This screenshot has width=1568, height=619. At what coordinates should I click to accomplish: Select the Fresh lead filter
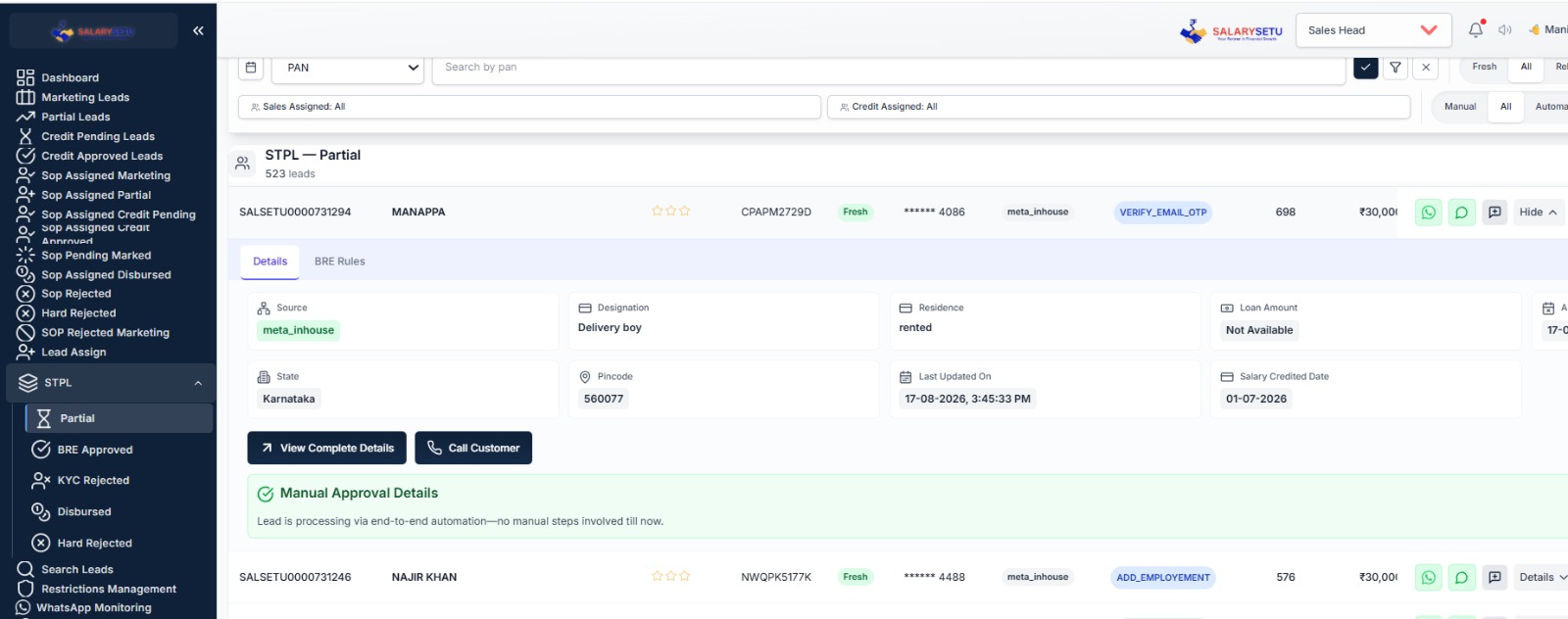coord(1484,67)
